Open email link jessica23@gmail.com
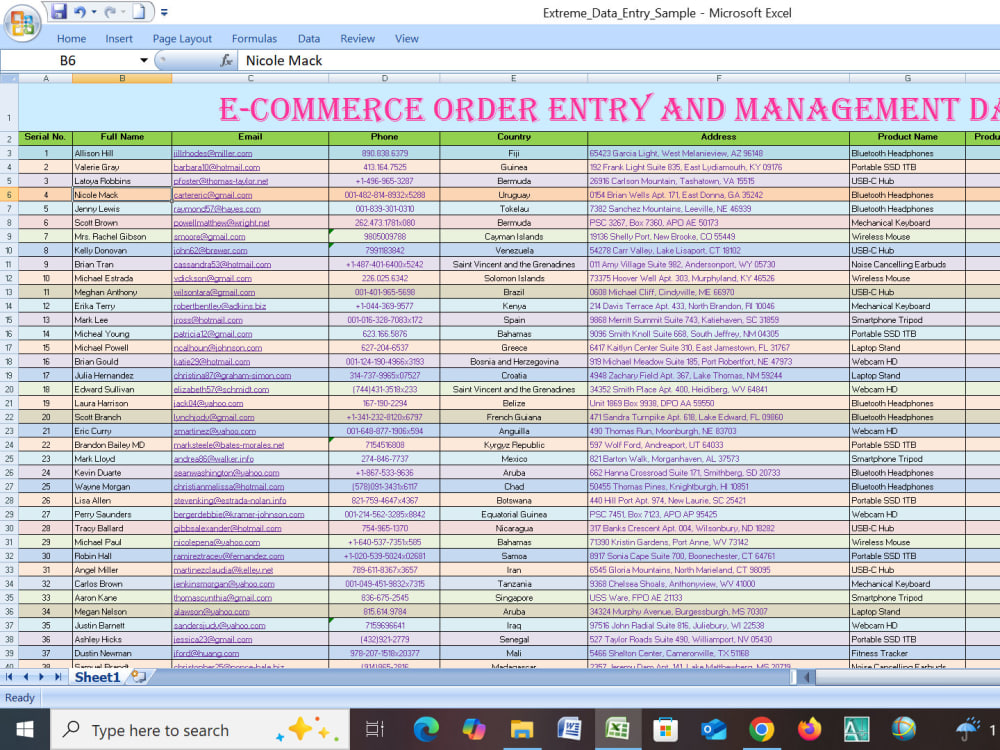The width and height of the screenshot is (1000, 750). click(213, 640)
